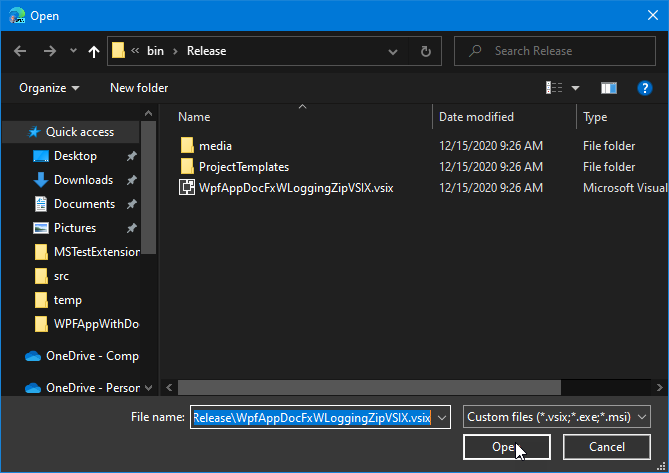The height and width of the screenshot is (473, 669).
Task: Click the date of media folder
Action: pyautogui.click(x=491, y=146)
